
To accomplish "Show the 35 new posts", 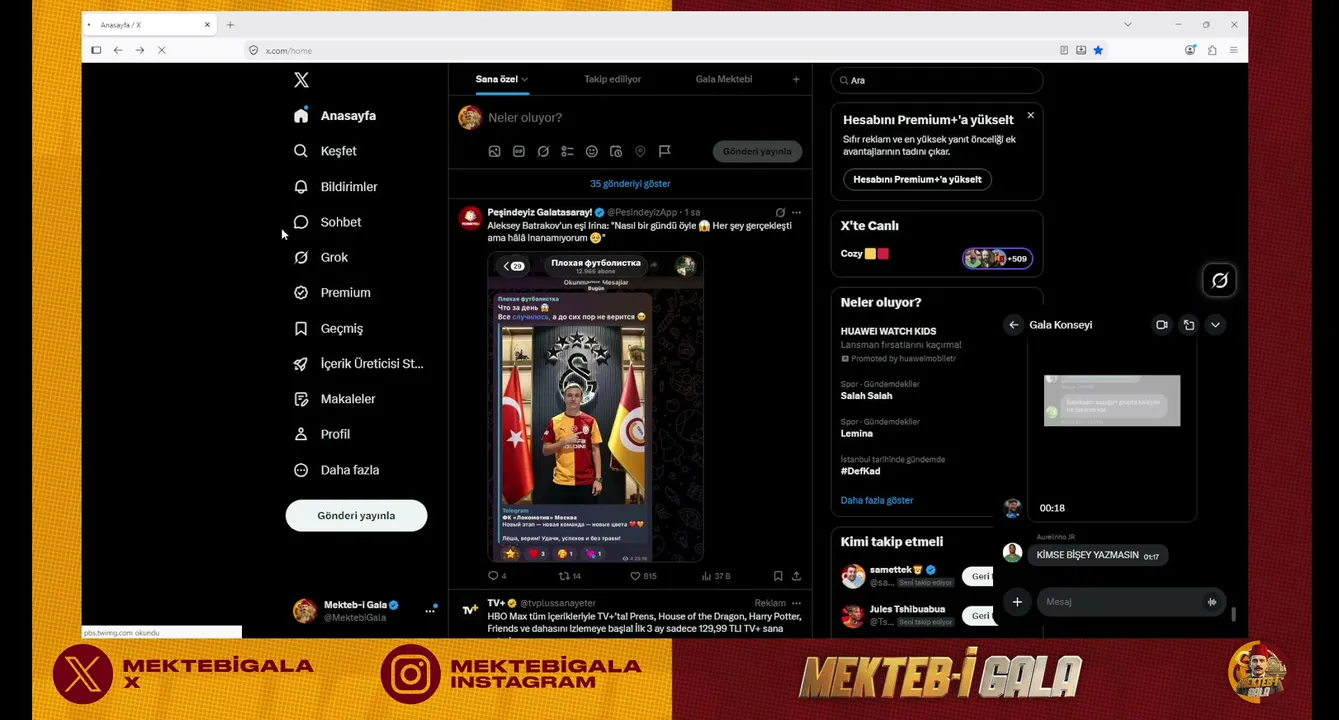I will point(630,184).
